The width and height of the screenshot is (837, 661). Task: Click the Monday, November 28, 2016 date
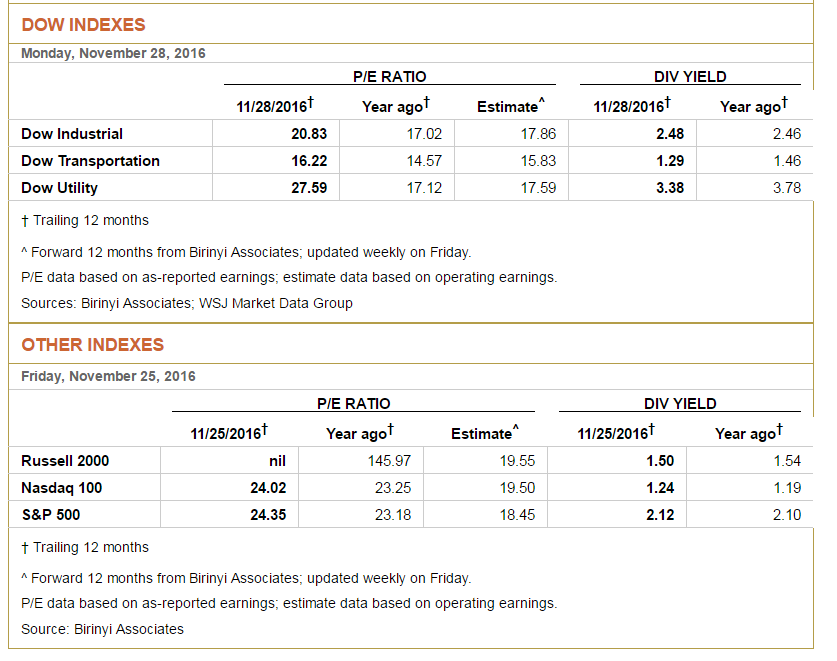[113, 53]
